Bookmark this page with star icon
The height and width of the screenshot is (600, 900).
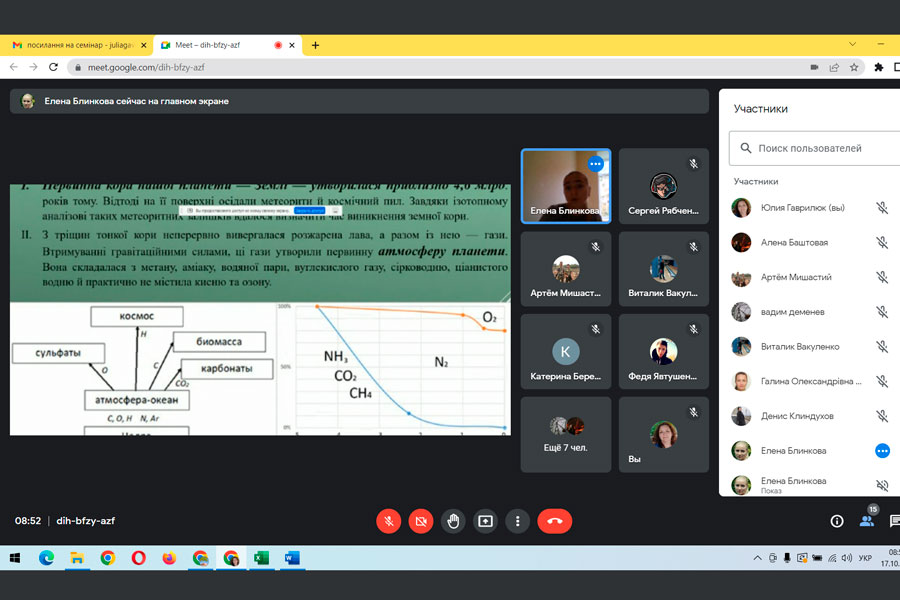[854, 67]
